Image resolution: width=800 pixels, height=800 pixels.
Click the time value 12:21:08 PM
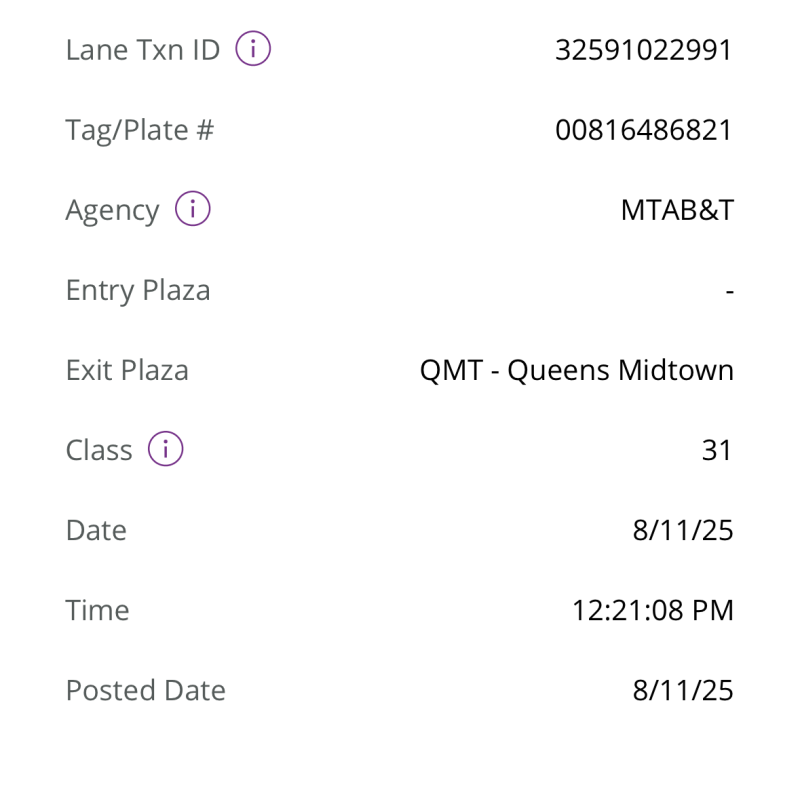(652, 610)
